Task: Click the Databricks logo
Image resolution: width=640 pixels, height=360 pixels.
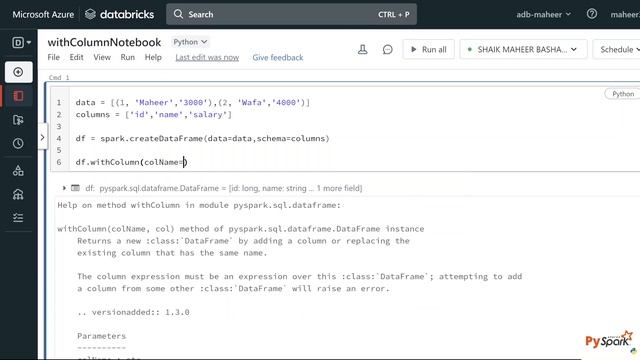Action: 120,14
